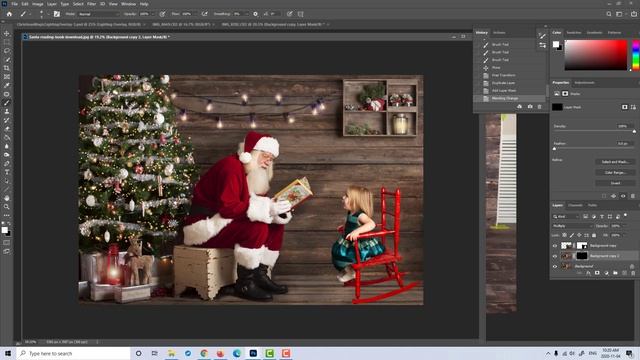Toggle lock image pixels brush icon
This screenshot has height=360, width=640.
pos(572,235)
